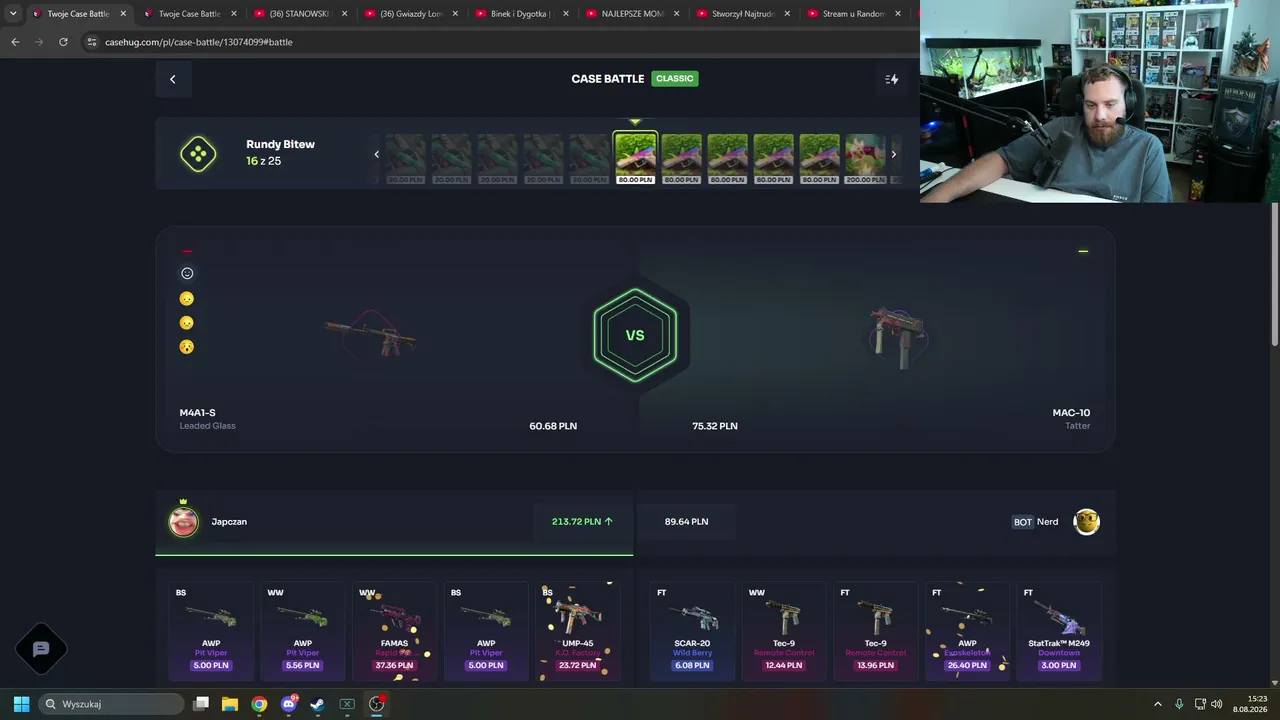Image resolution: width=1280 pixels, height=720 pixels.
Task: Click the Wyszukaj taskbar search box
Action: 112,704
